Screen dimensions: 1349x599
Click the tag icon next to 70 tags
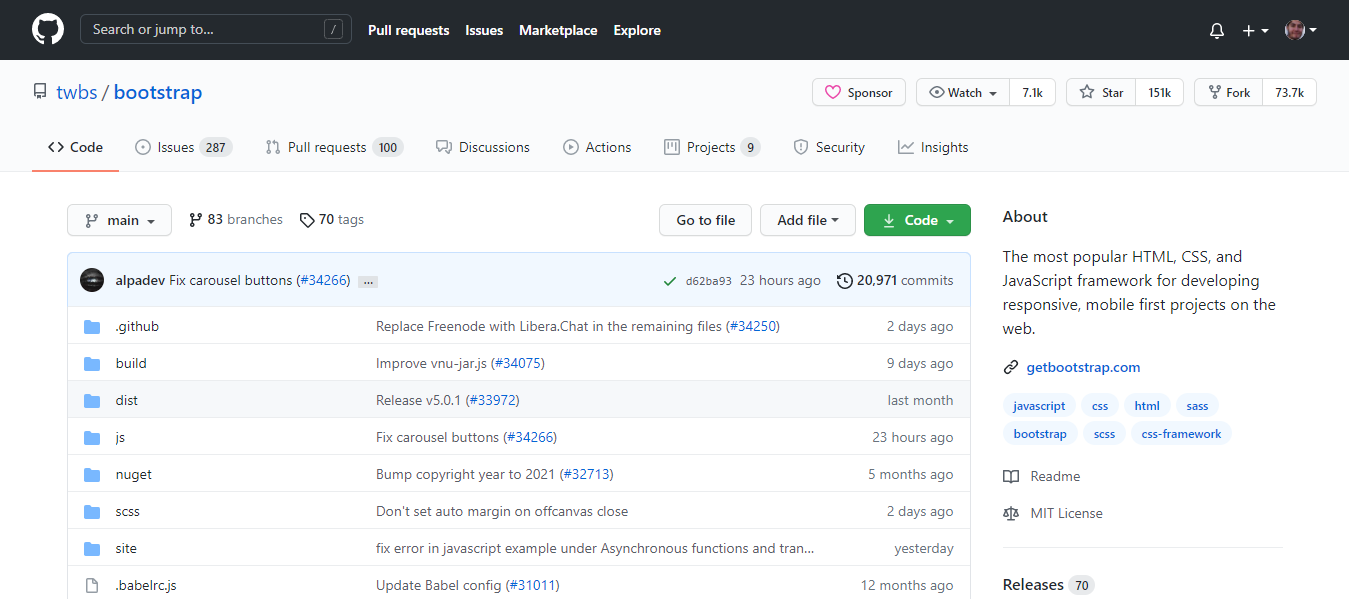click(307, 219)
